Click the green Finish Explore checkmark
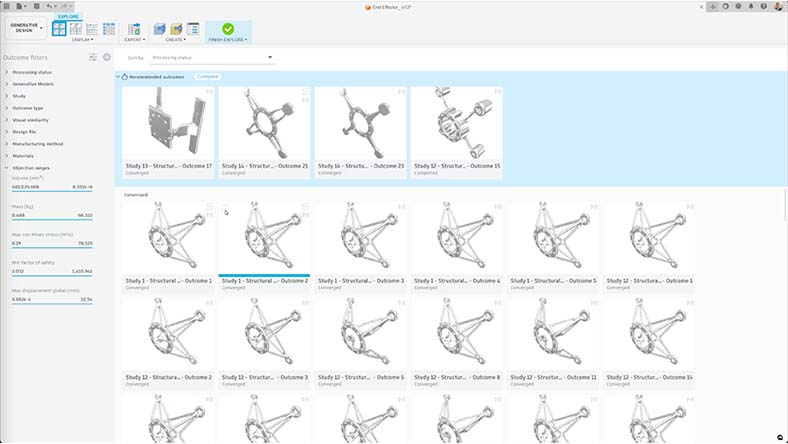The image size is (788, 444). tap(228, 29)
